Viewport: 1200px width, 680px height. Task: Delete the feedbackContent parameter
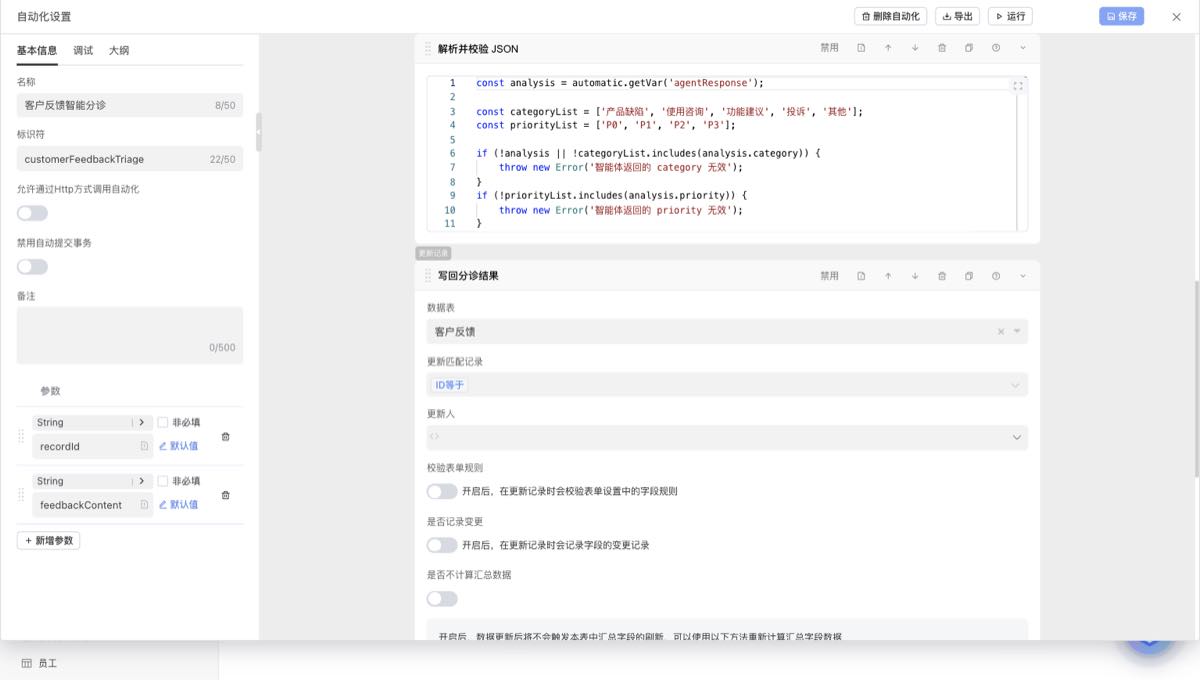coord(225,495)
